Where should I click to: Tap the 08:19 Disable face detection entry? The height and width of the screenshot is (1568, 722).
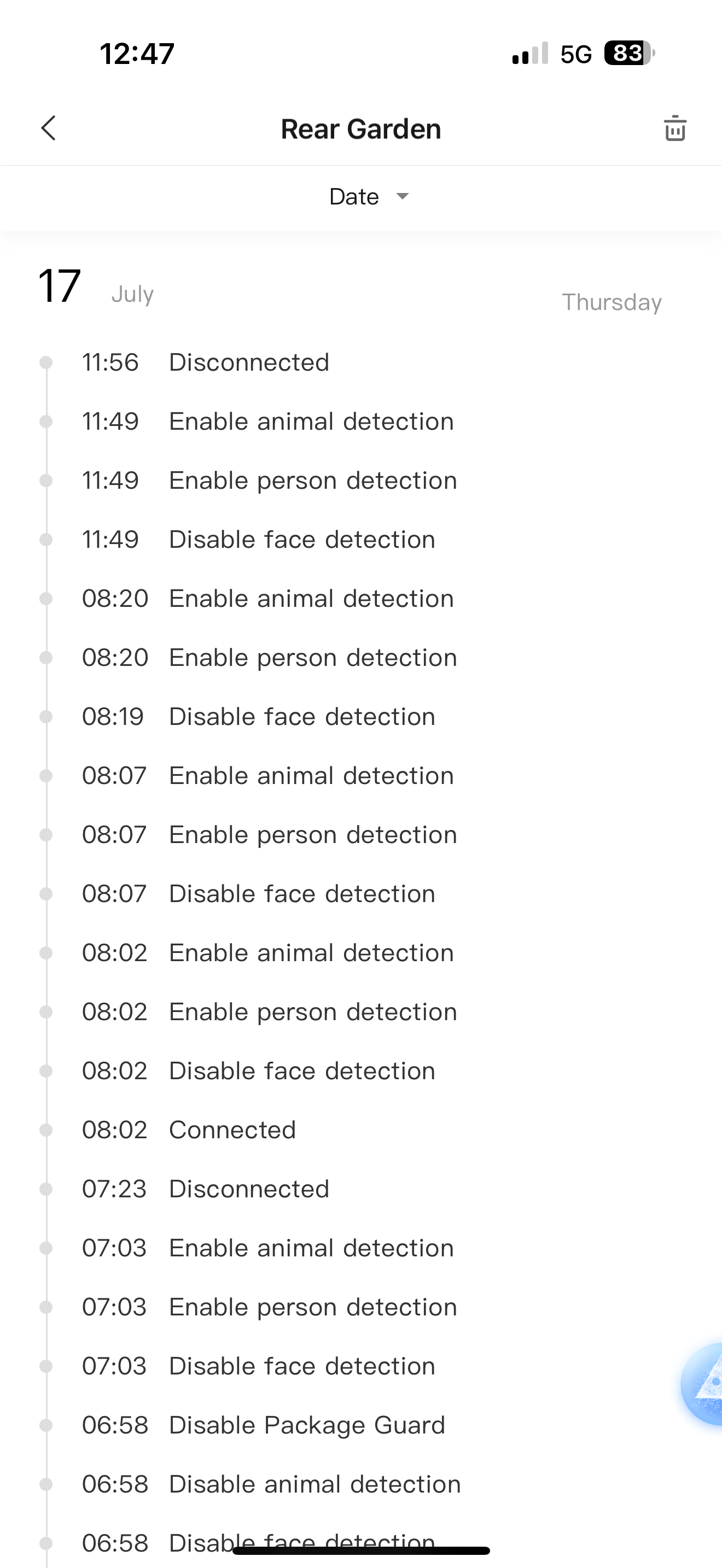click(302, 717)
